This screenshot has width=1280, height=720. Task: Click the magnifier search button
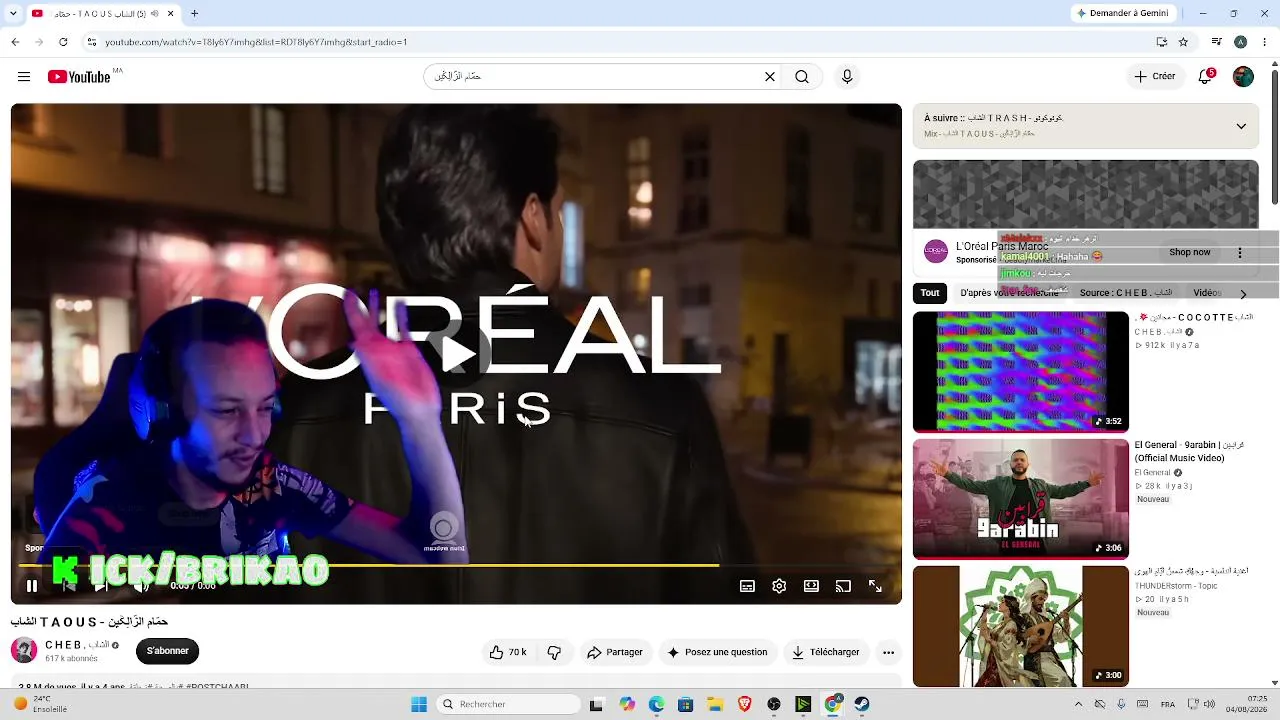(802, 77)
